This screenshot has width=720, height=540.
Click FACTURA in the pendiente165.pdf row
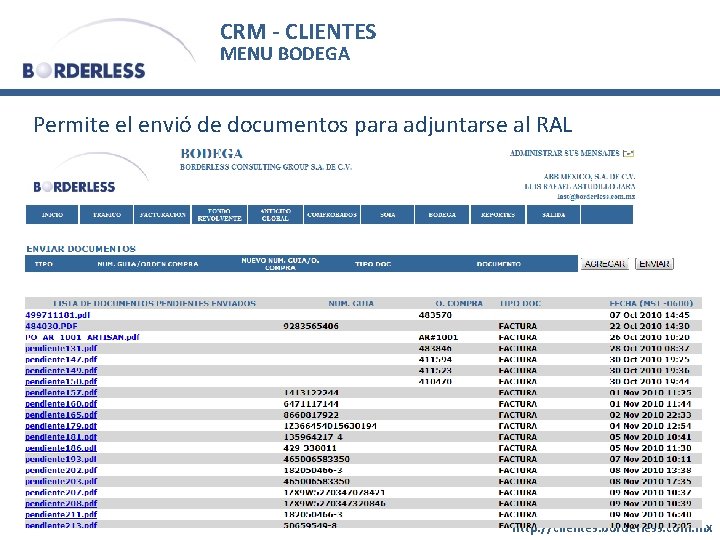tap(518, 415)
